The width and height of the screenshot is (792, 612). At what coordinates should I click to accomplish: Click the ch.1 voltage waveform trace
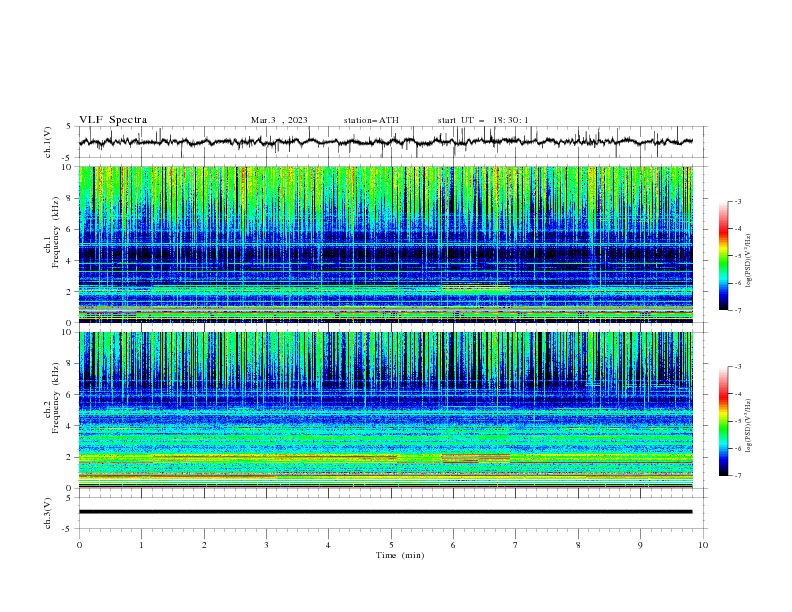click(386, 142)
